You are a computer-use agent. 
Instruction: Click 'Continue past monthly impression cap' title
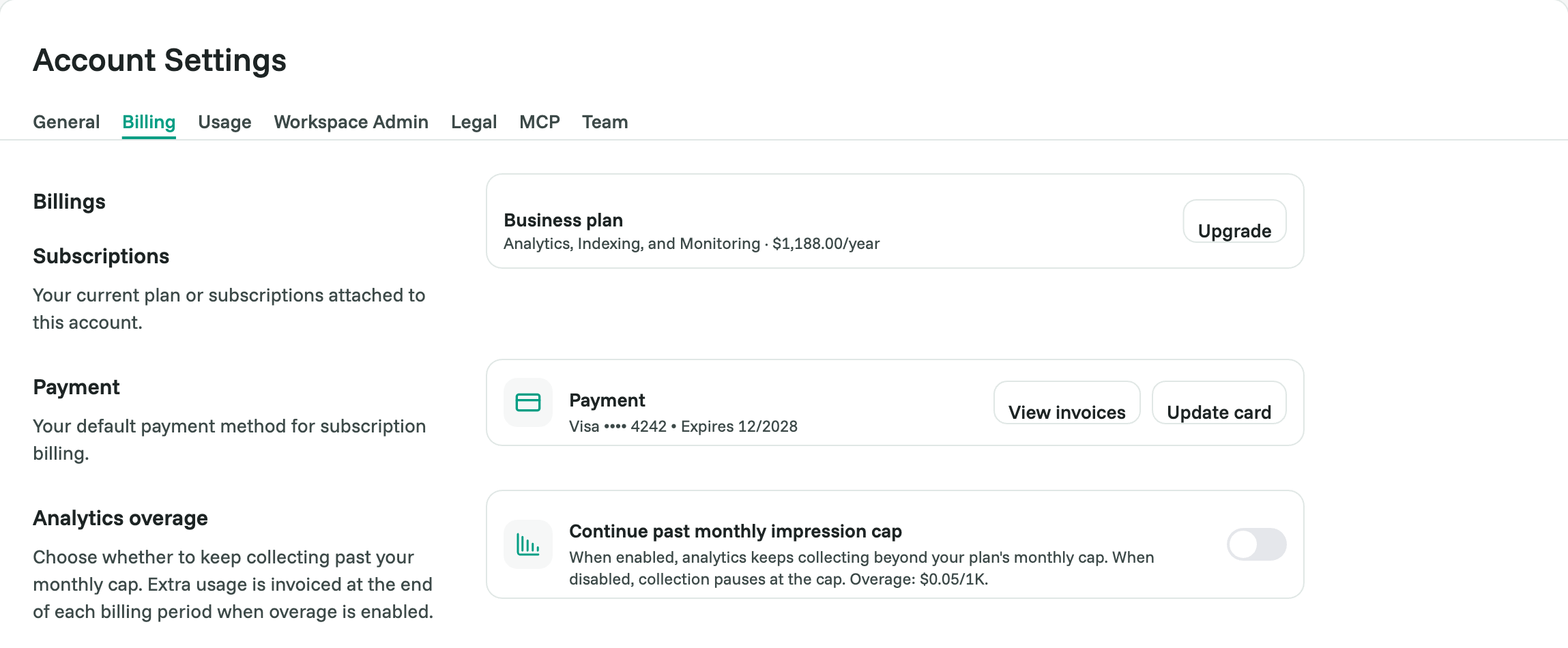pyautogui.click(x=736, y=531)
